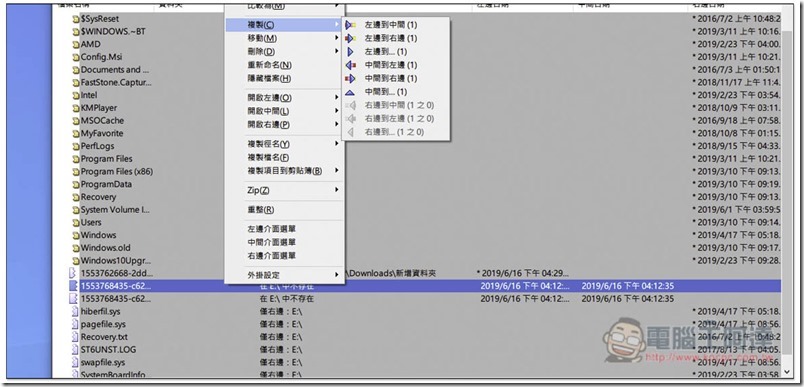Screen dimensions: 804x387
Task: Click the 2016/7/2 上午 date for $SysReset
Action: tap(736, 19)
